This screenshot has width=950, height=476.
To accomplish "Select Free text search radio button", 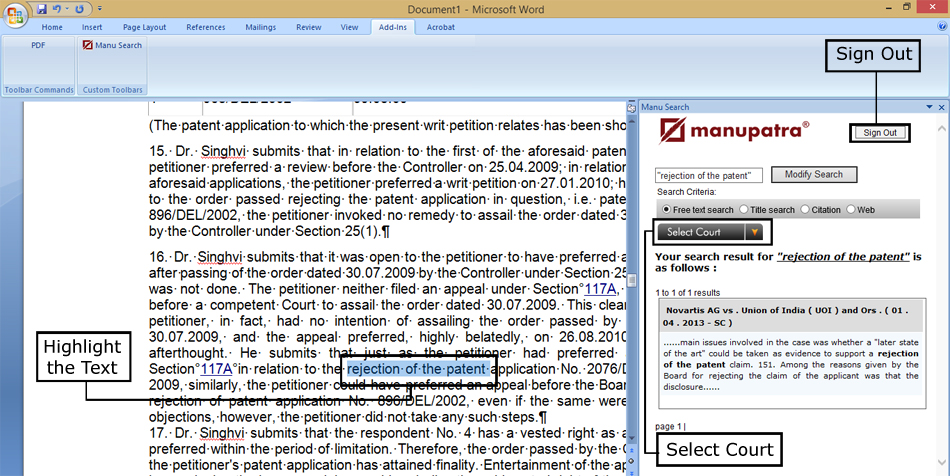I will pos(666,210).
